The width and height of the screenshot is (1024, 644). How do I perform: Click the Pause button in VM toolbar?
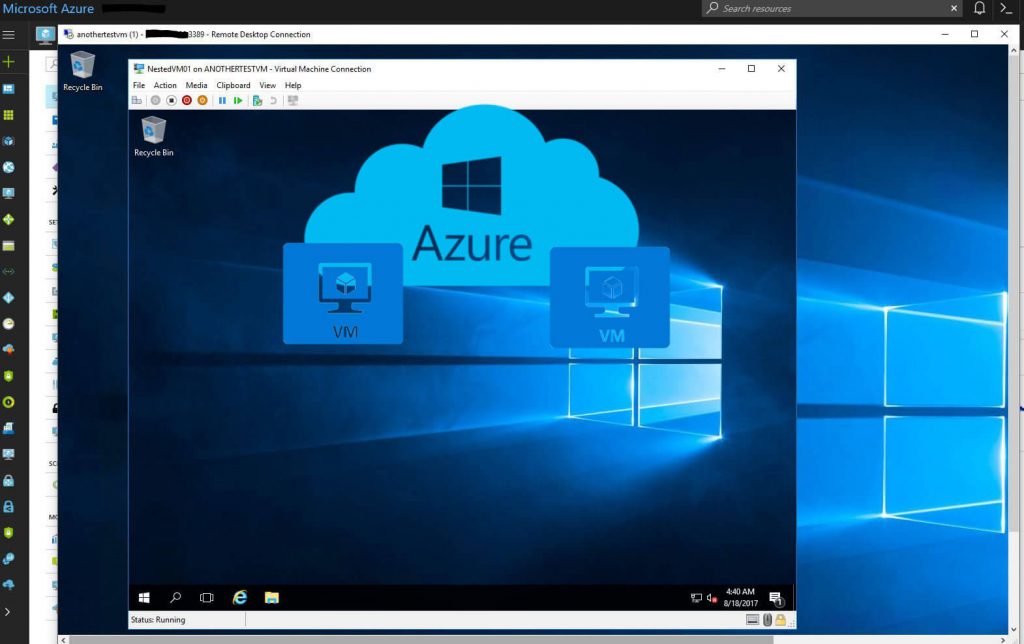tap(222, 100)
